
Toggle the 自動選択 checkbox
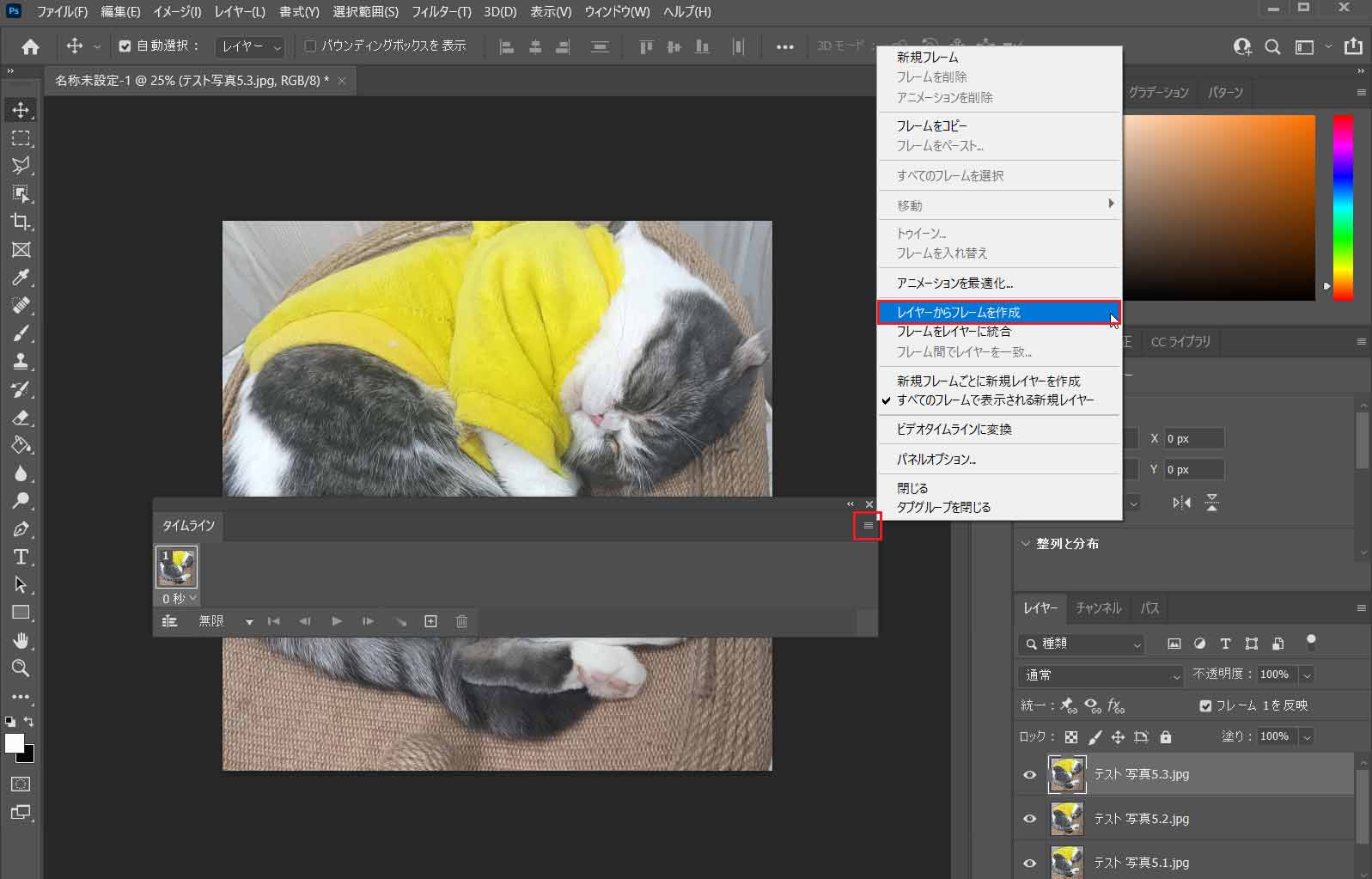(125, 46)
